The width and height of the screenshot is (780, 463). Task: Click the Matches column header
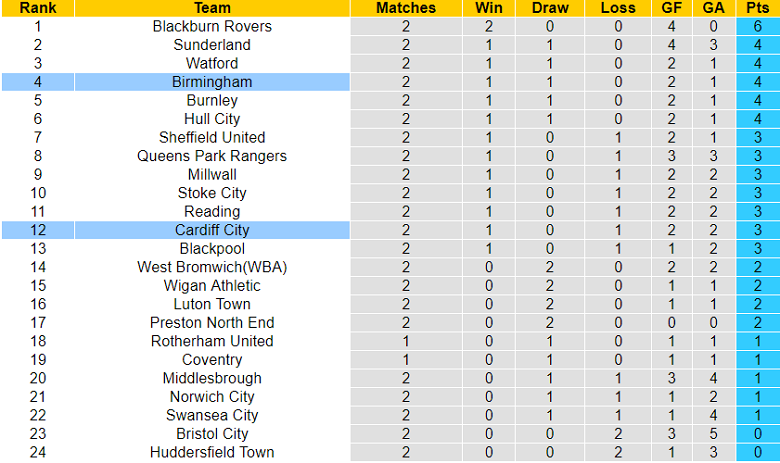click(406, 8)
